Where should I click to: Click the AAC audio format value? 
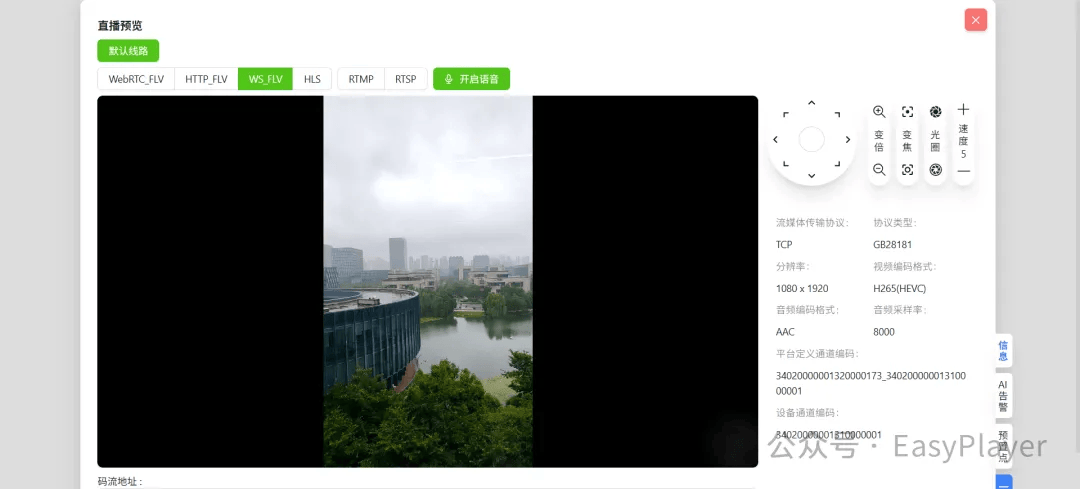pyautogui.click(x=785, y=332)
